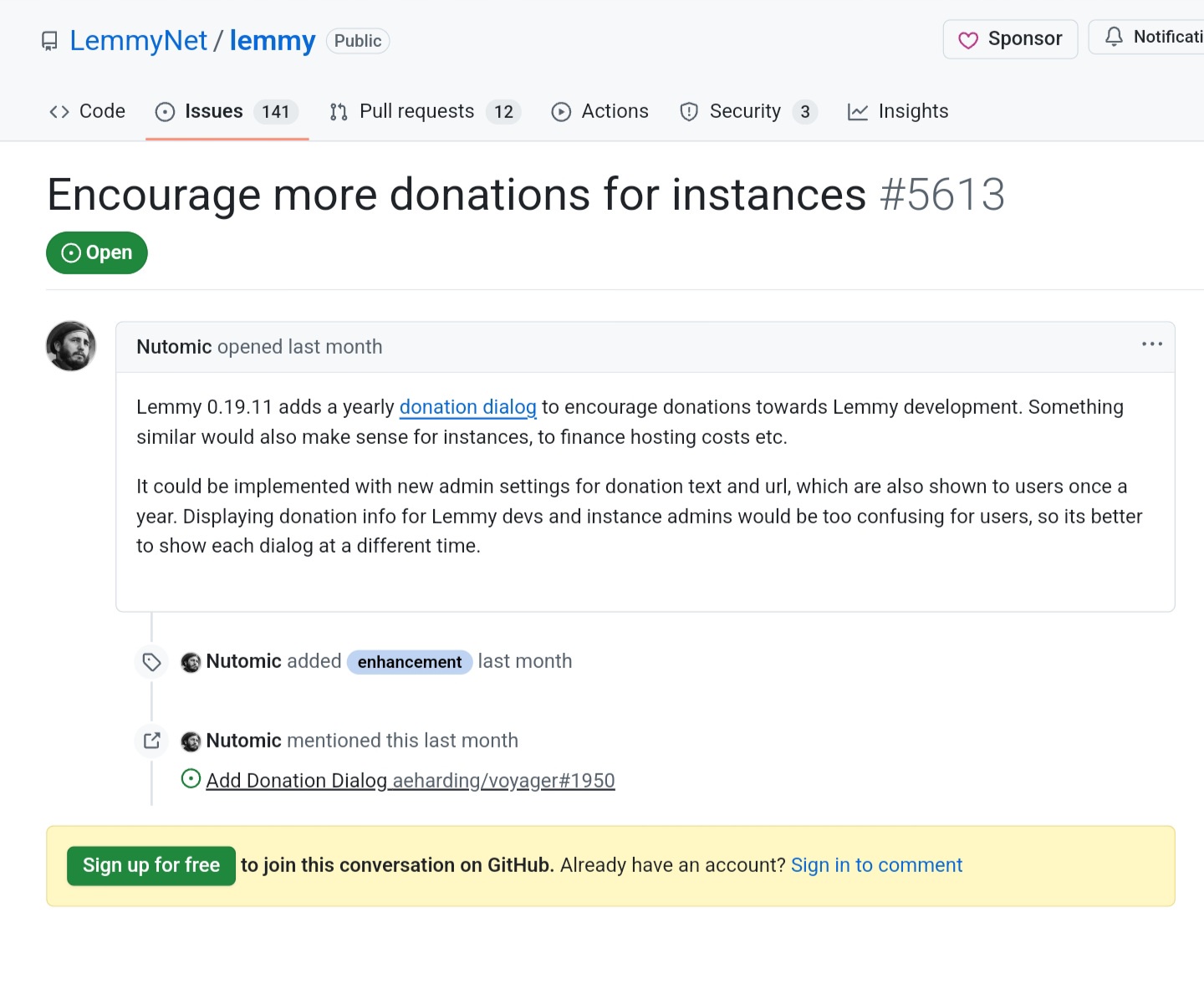
Task: Open Nutomic author link in comment header
Action: click(x=174, y=347)
